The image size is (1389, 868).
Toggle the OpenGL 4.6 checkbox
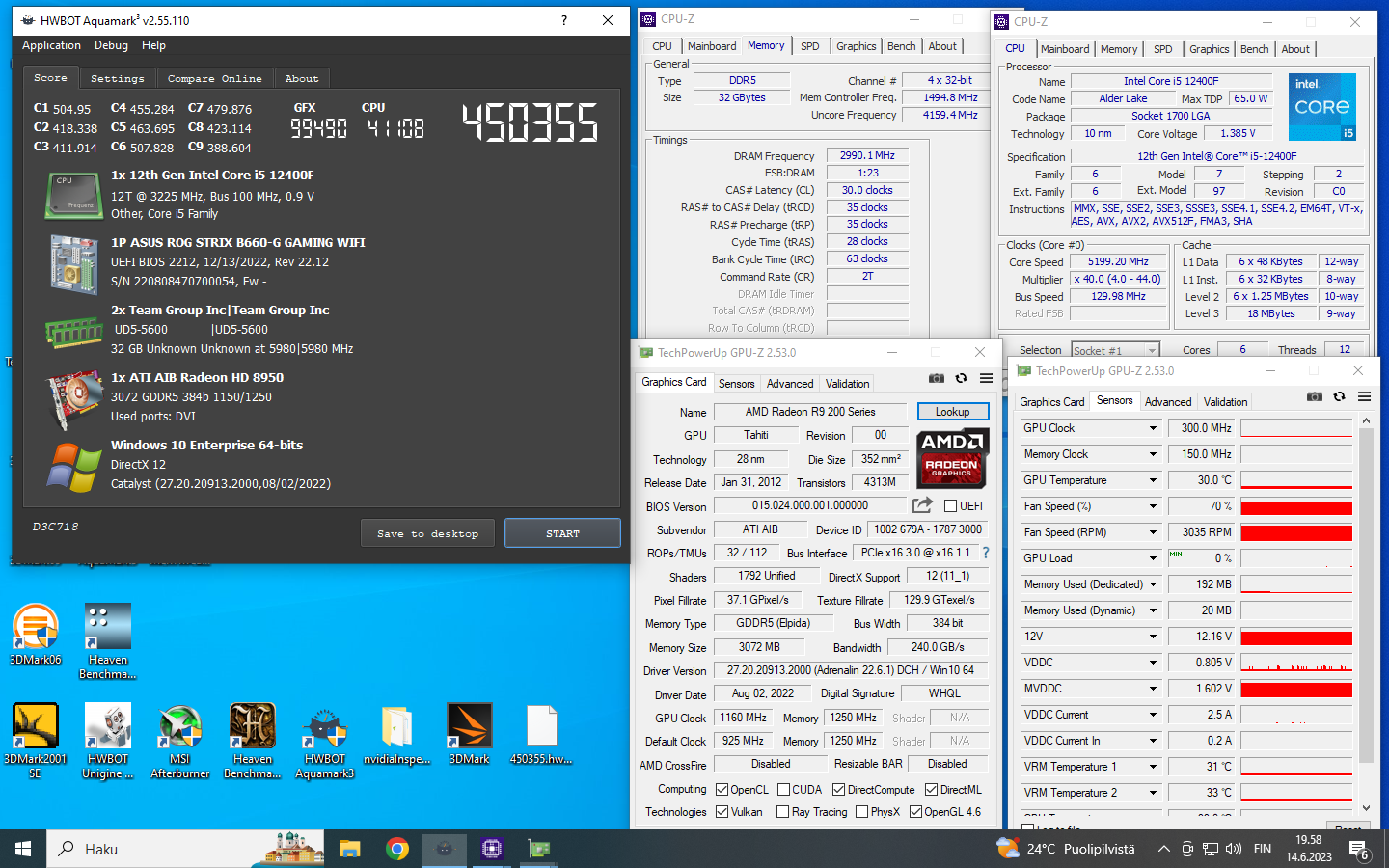point(915,811)
